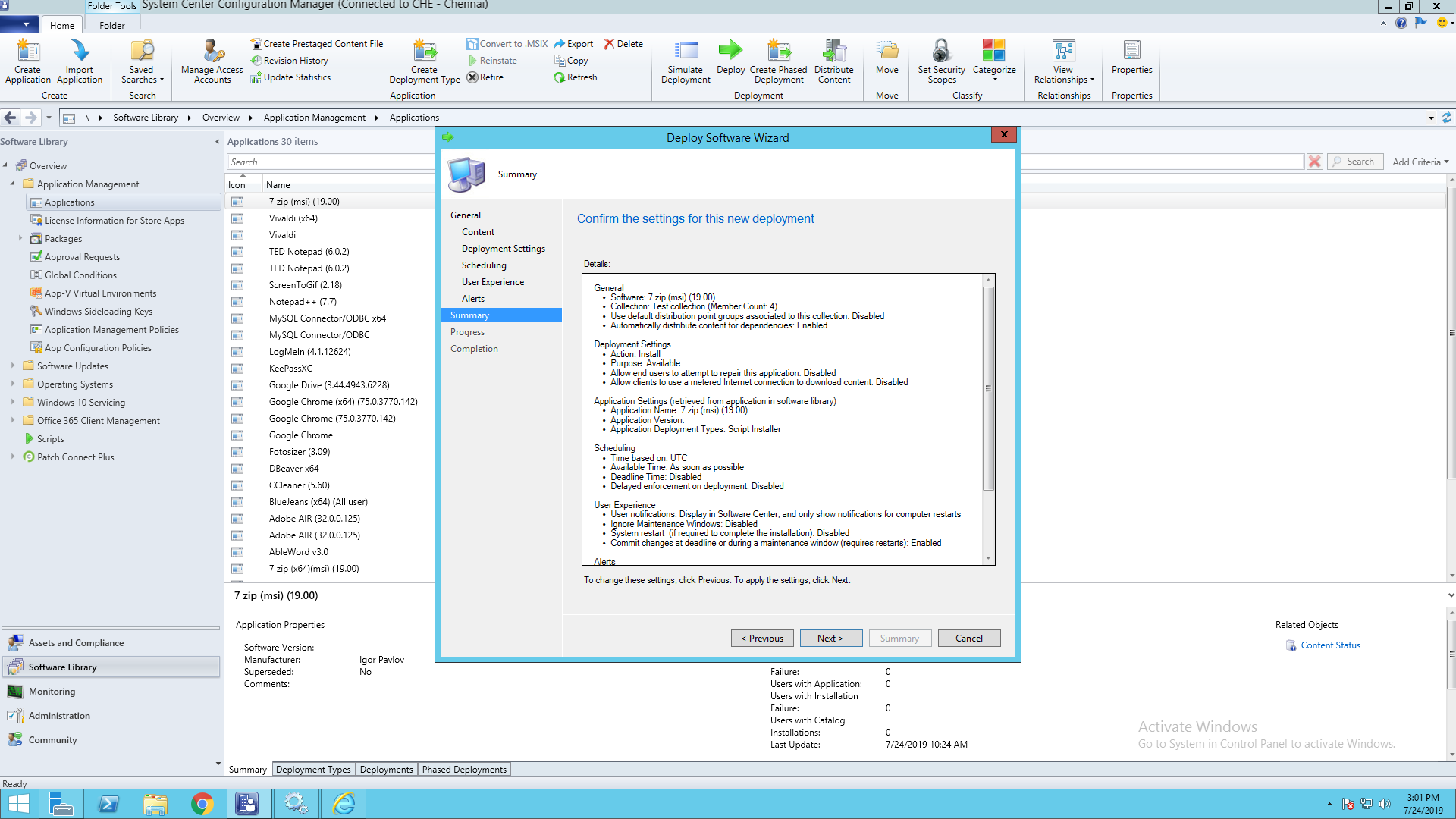The image size is (1456, 819).
Task: Expand the Packages tree node
Action: point(20,238)
